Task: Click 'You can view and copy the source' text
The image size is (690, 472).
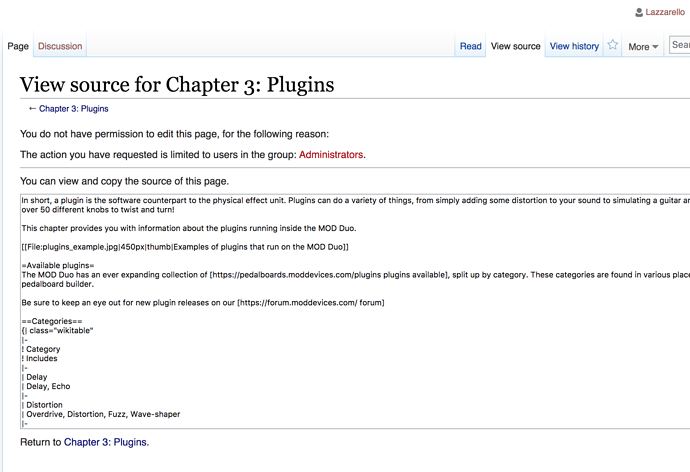Action: click(x=125, y=181)
